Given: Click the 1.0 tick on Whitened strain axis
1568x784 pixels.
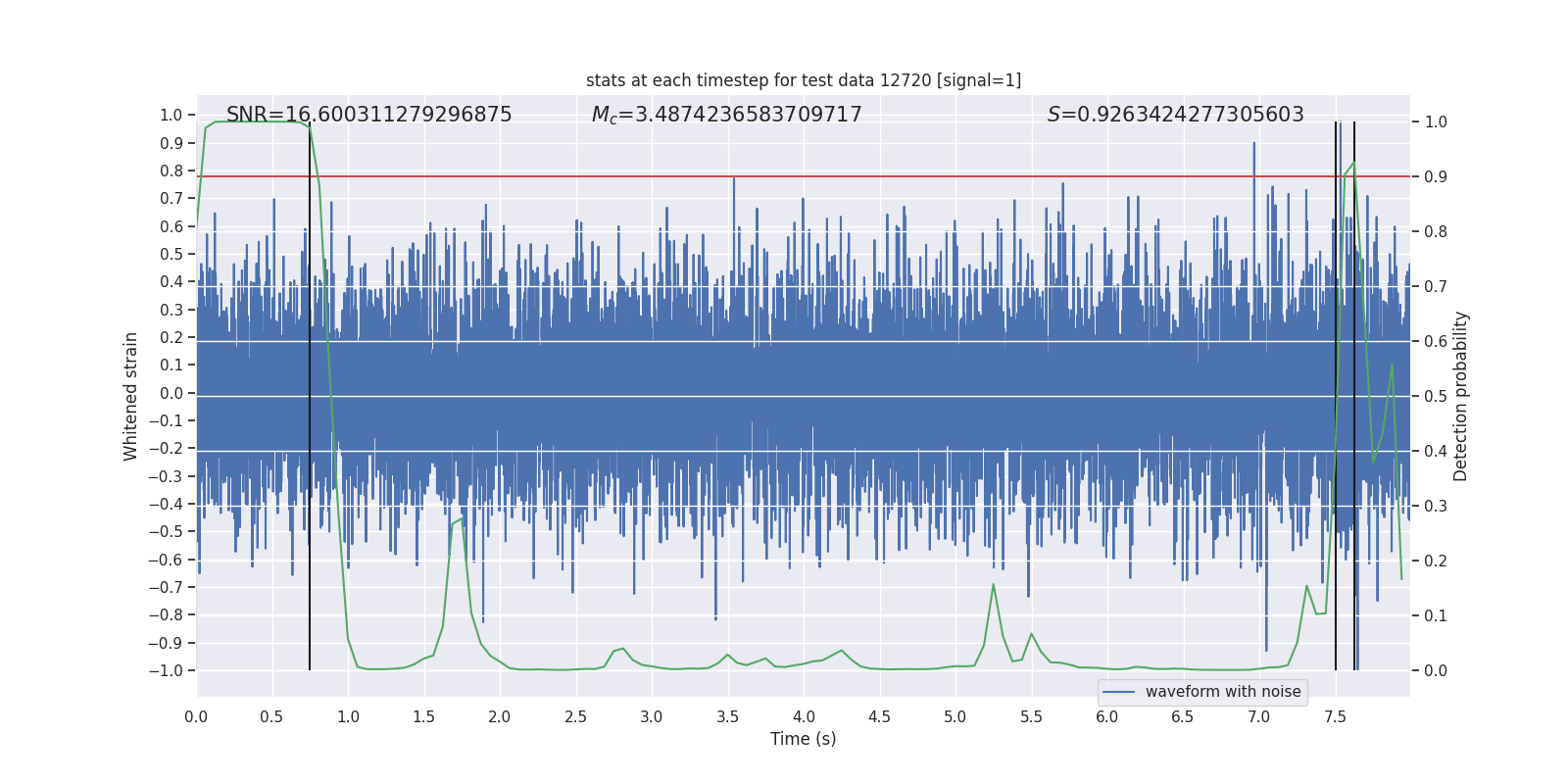Looking at the screenshot, I should [x=171, y=115].
